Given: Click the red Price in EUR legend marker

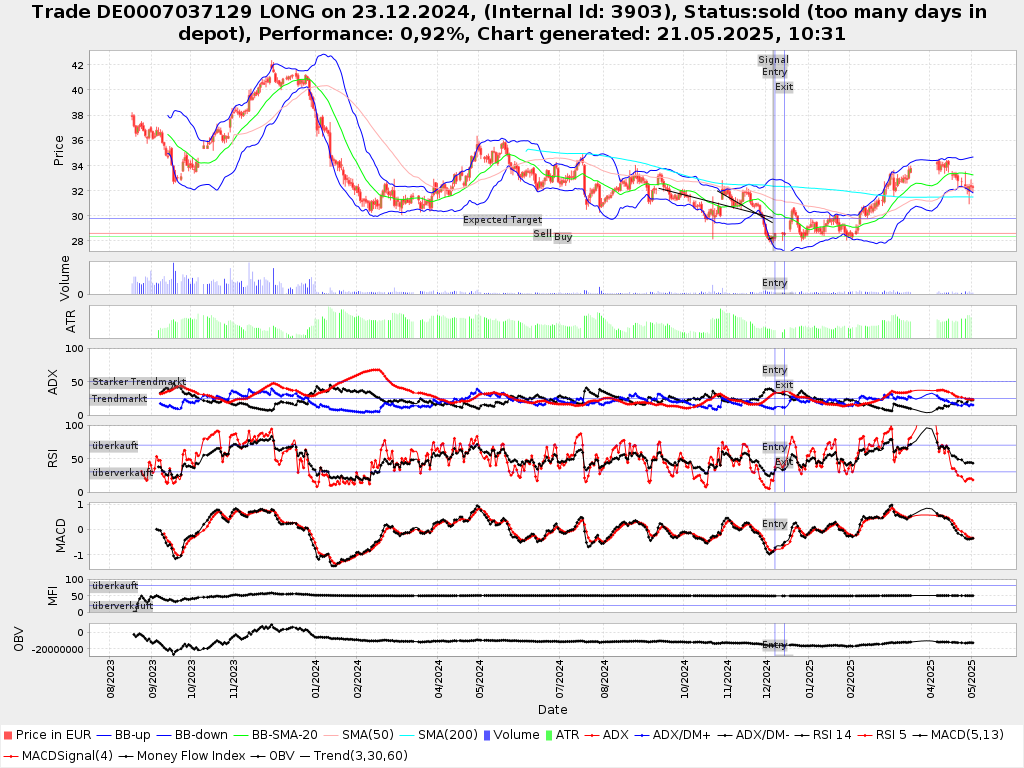Looking at the screenshot, I should pyautogui.click(x=9, y=735).
